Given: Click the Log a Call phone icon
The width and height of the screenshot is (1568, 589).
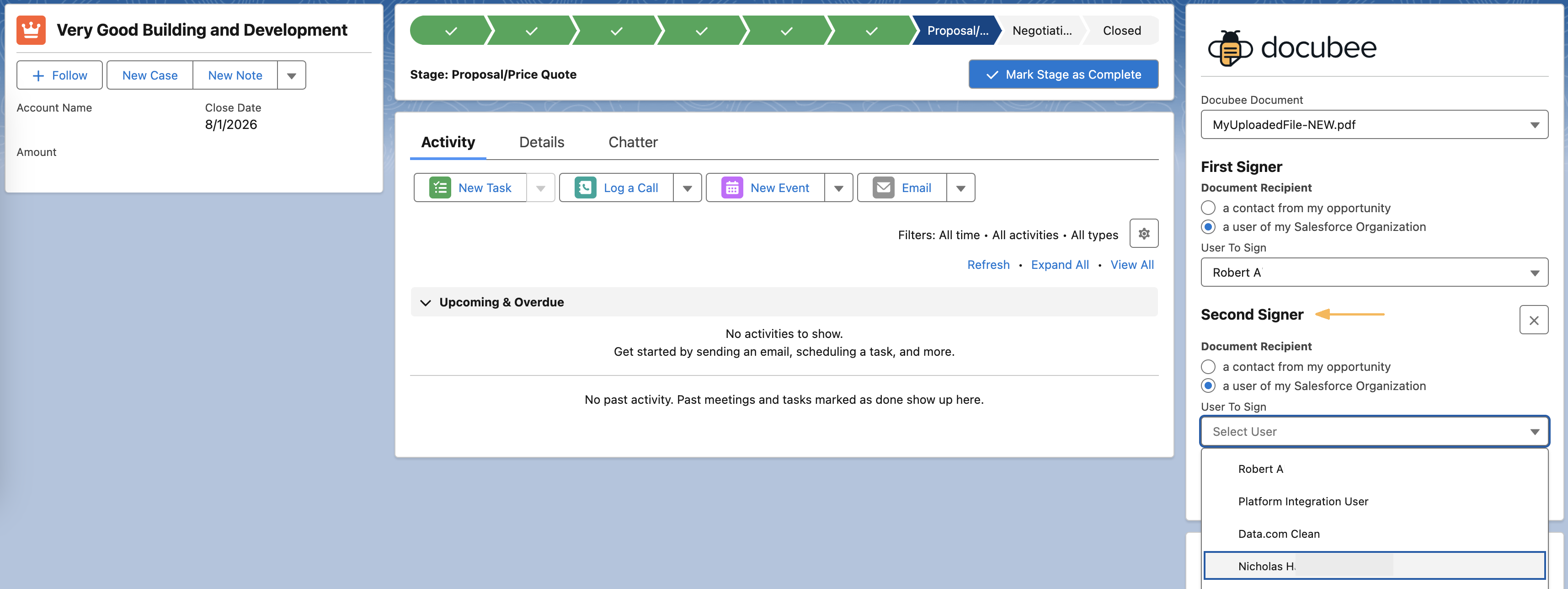Looking at the screenshot, I should coord(585,187).
